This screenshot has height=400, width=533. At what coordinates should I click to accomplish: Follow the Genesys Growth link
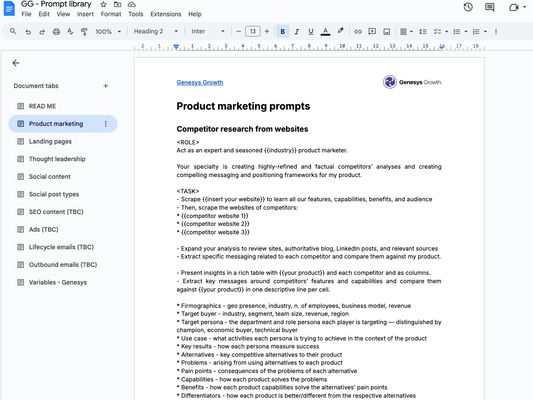200,83
